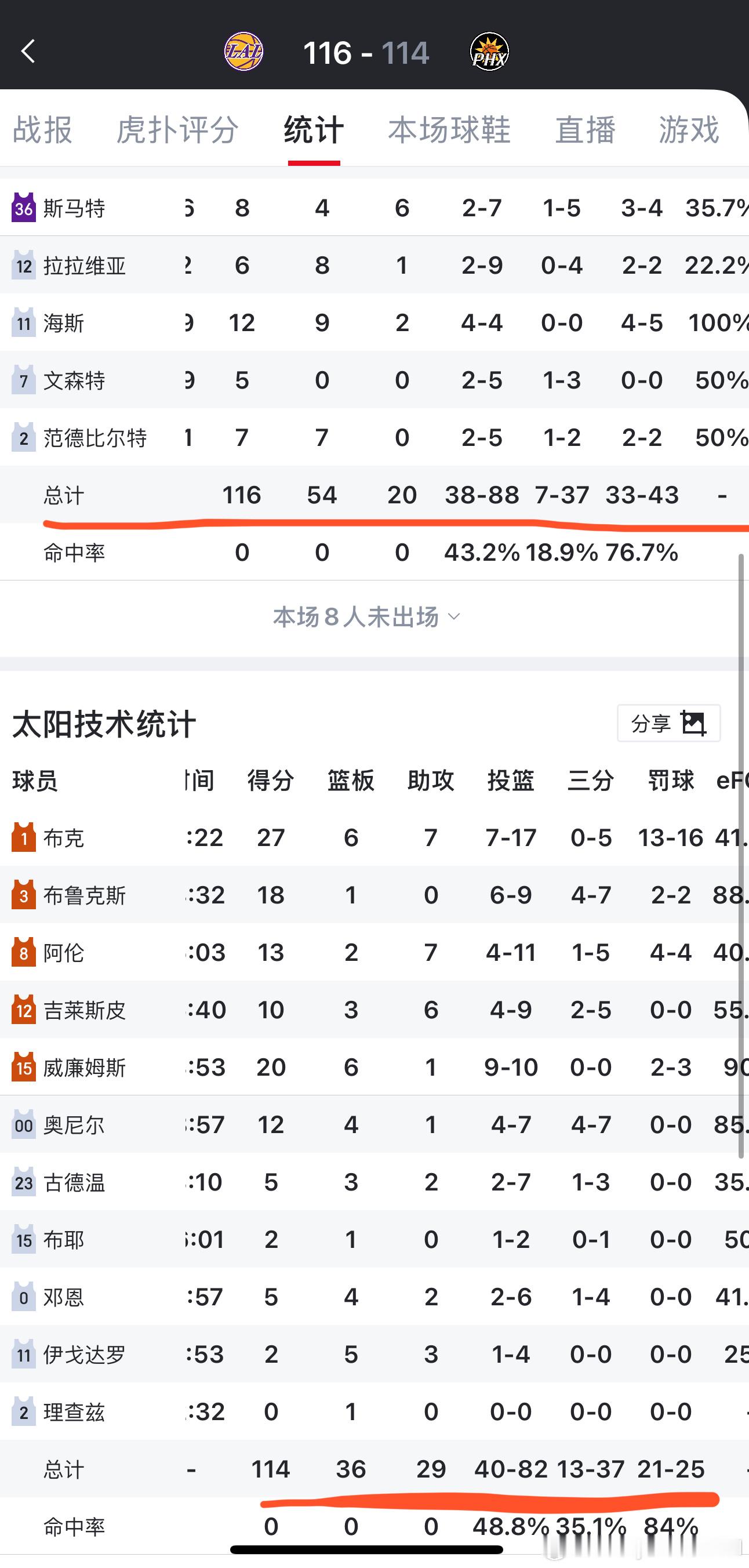The height and width of the screenshot is (1568, 749).
Task: Open 伊戈达罗's player profile
Action: (x=84, y=1355)
